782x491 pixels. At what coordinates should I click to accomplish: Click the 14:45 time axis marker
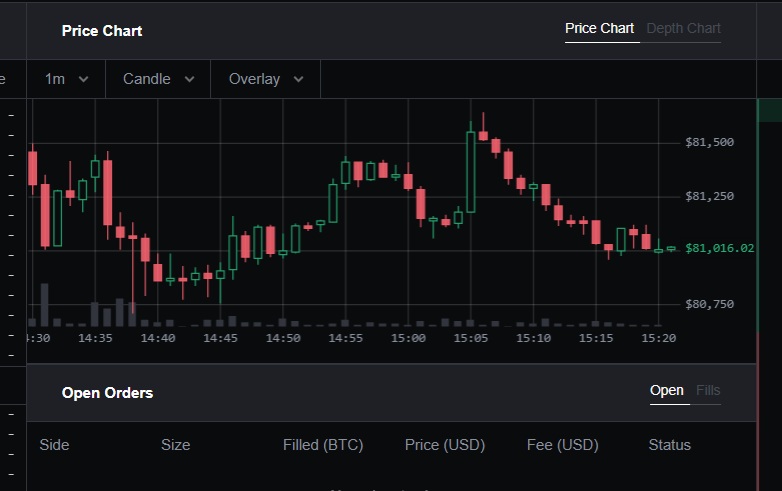click(x=220, y=338)
